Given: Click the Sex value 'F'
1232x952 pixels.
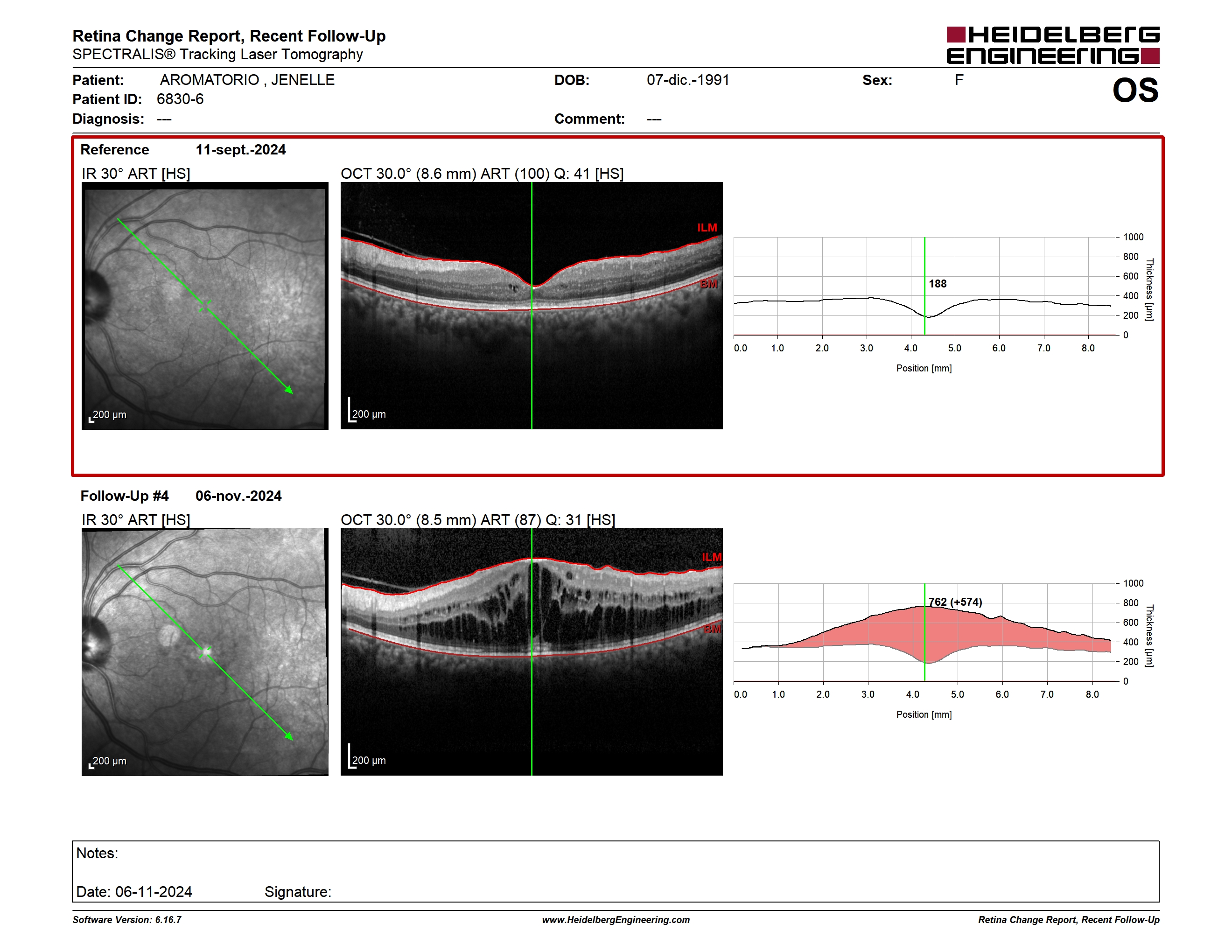Looking at the screenshot, I should 959,80.
